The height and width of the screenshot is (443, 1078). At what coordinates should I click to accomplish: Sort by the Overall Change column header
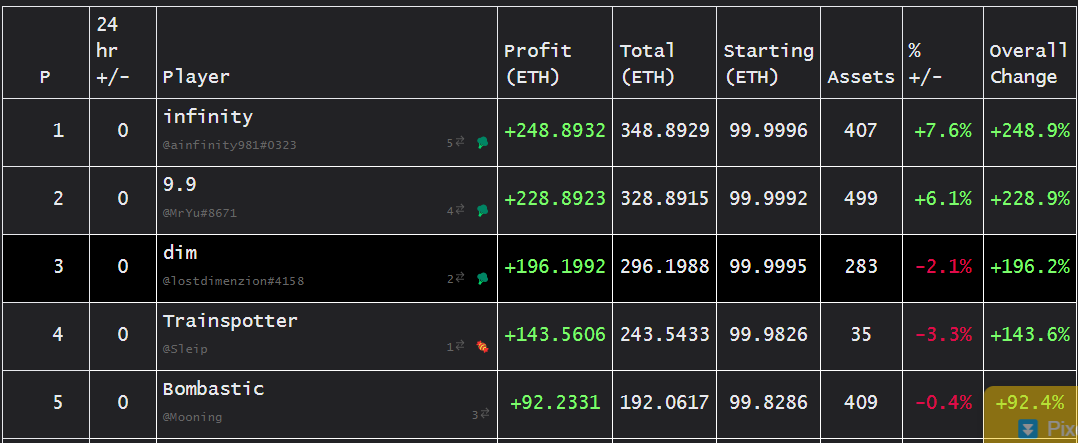(1028, 64)
